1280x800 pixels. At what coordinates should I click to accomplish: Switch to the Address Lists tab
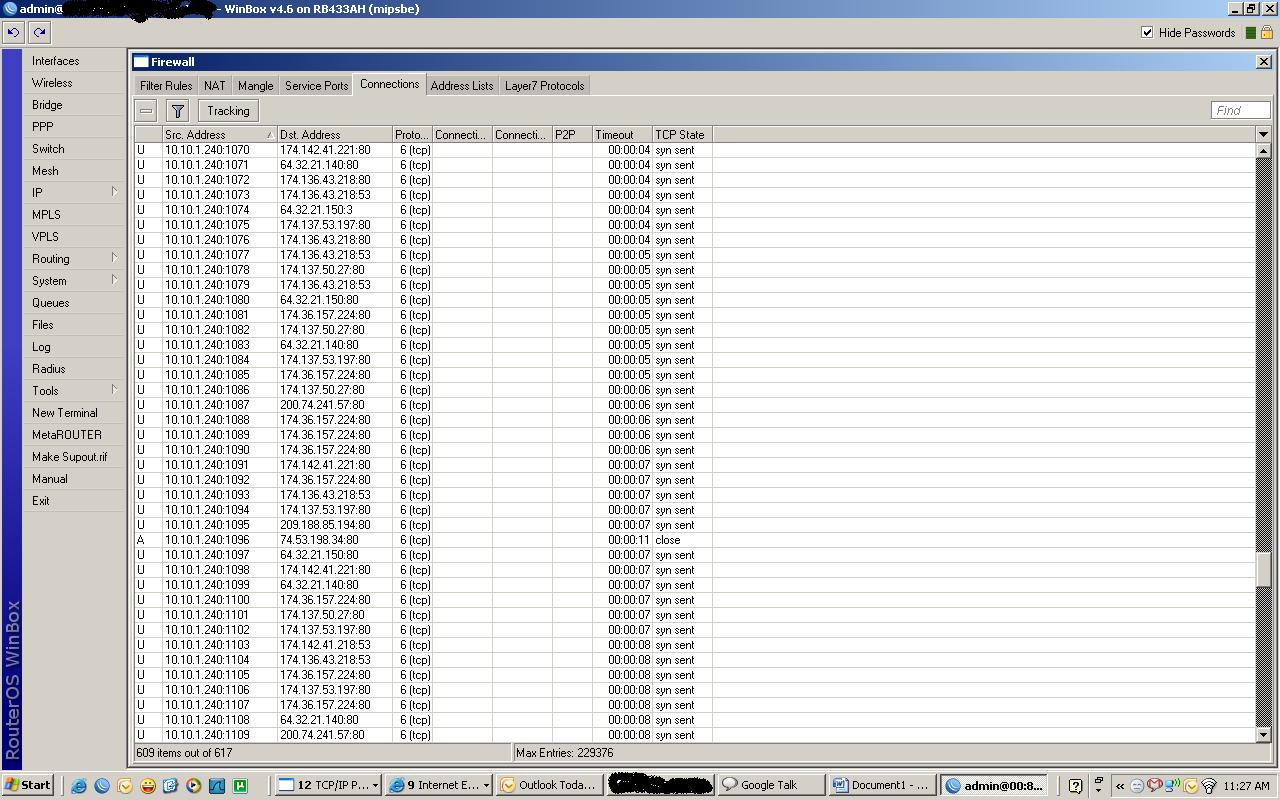click(x=462, y=86)
